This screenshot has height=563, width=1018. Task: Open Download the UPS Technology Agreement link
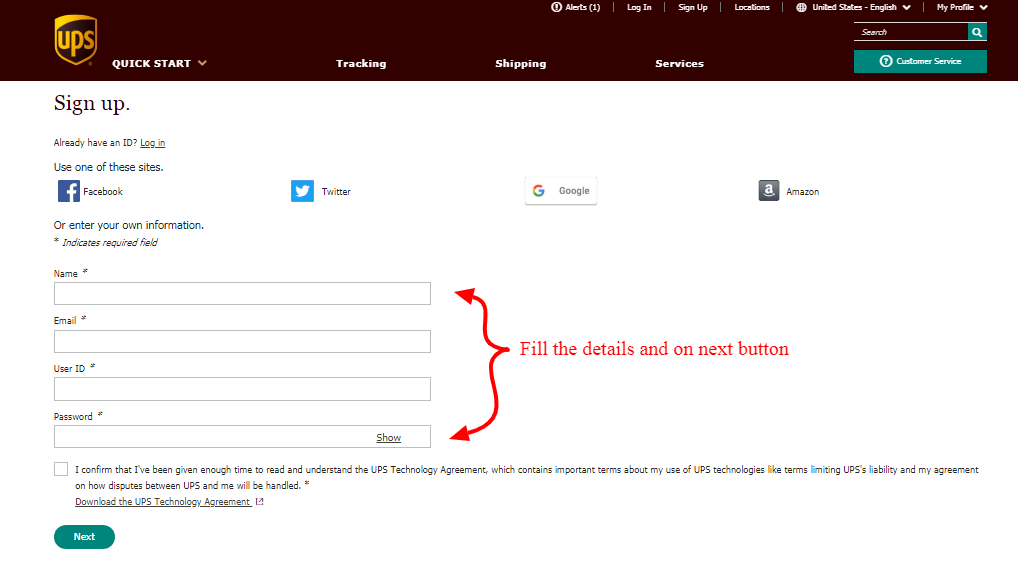[163, 501]
